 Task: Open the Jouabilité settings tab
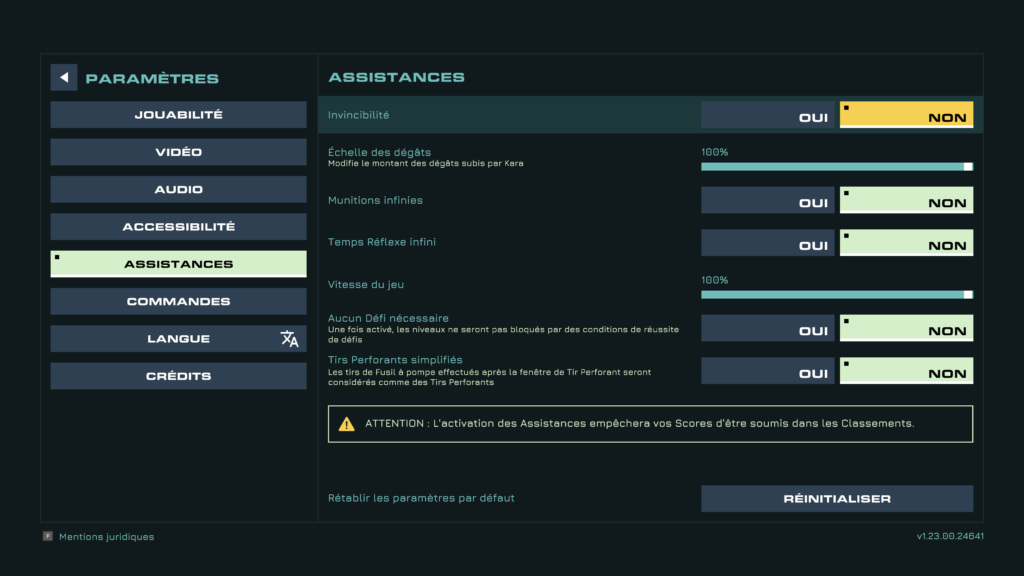point(178,115)
